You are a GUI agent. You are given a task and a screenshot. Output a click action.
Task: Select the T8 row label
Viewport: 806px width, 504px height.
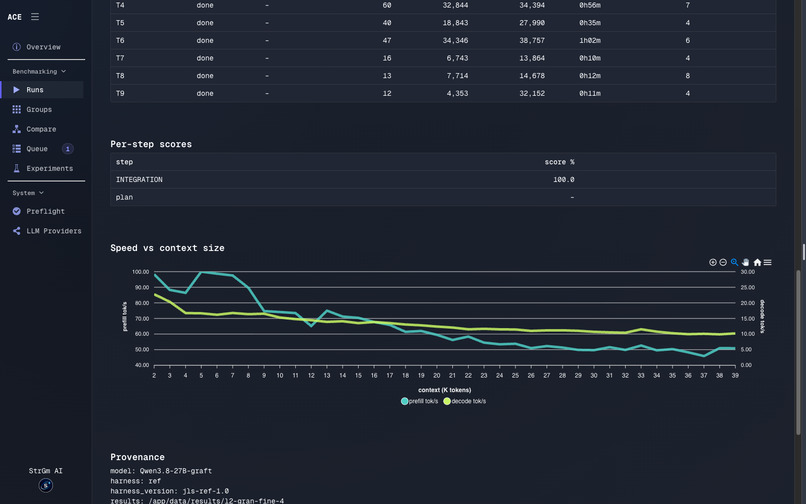coord(120,76)
